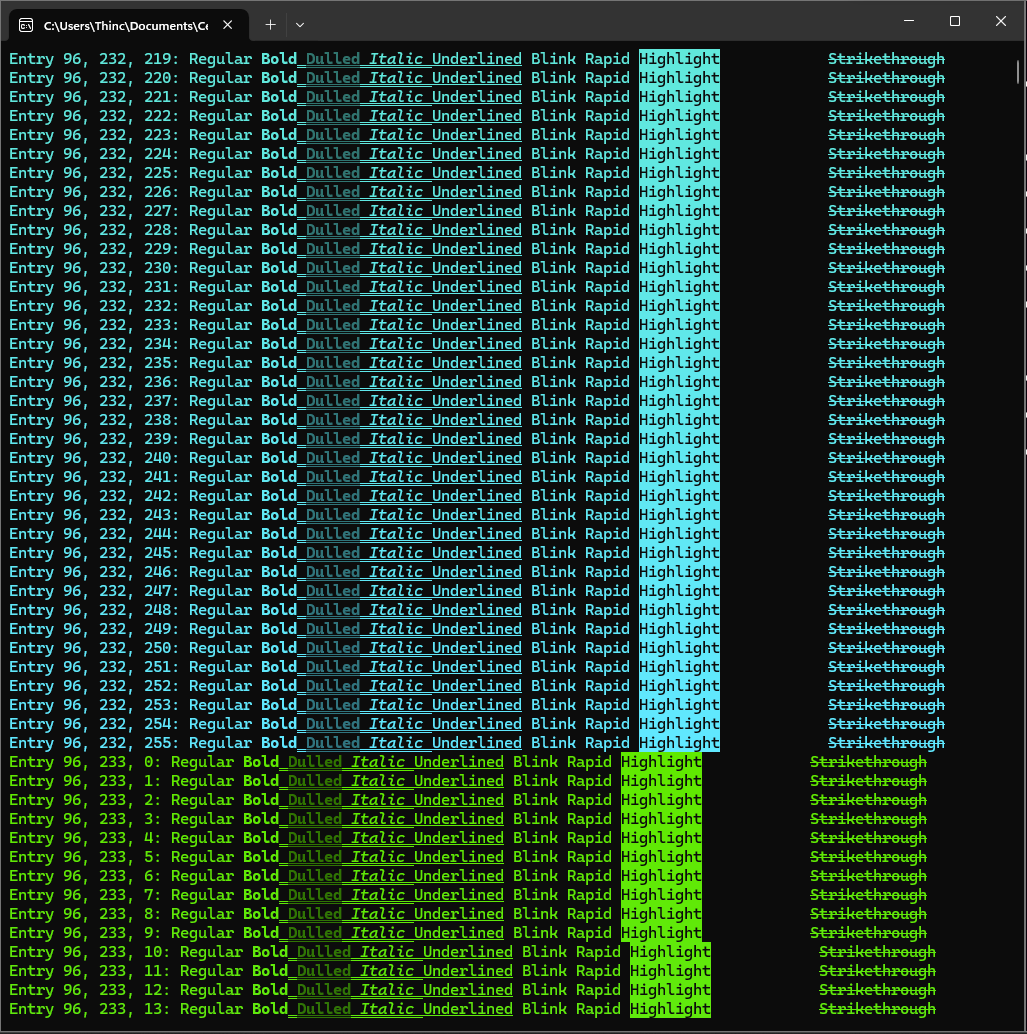The width and height of the screenshot is (1027, 1034).
Task: Click the vertical scrollbar thumb at top right
Action: pos(1019,70)
